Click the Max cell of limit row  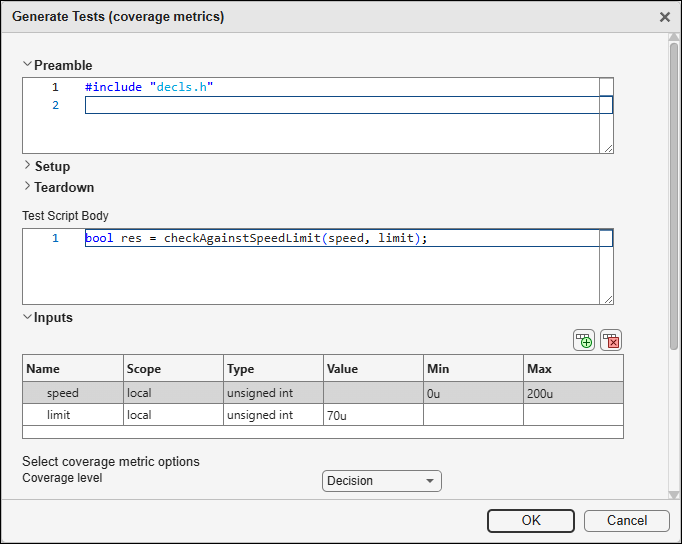coord(574,415)
